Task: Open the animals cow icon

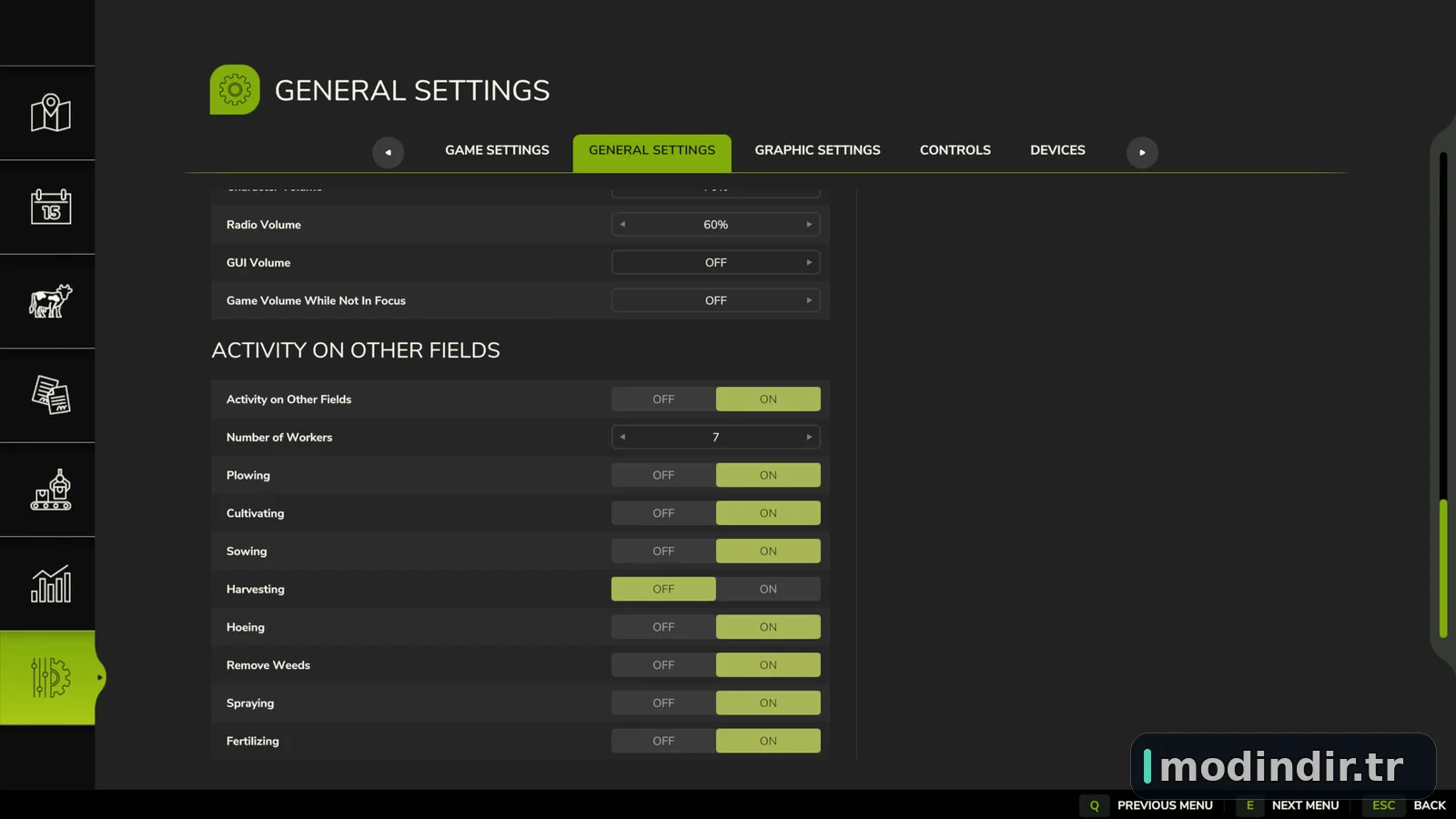Action: tap(51, 301)
